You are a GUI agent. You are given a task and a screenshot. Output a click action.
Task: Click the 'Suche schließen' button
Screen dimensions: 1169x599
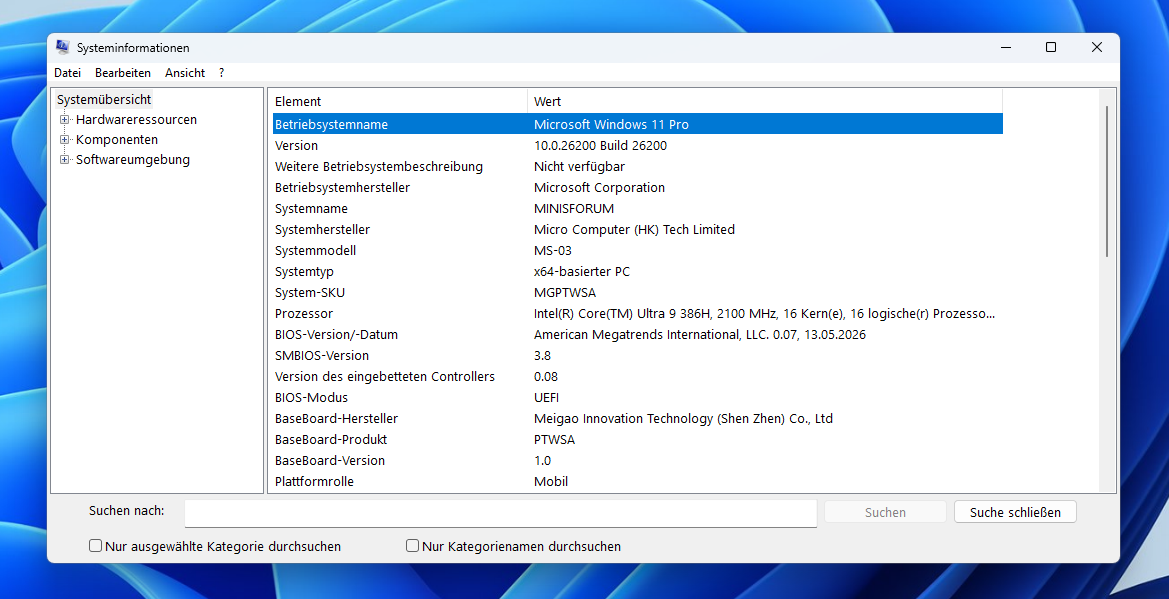[1015, 512]
